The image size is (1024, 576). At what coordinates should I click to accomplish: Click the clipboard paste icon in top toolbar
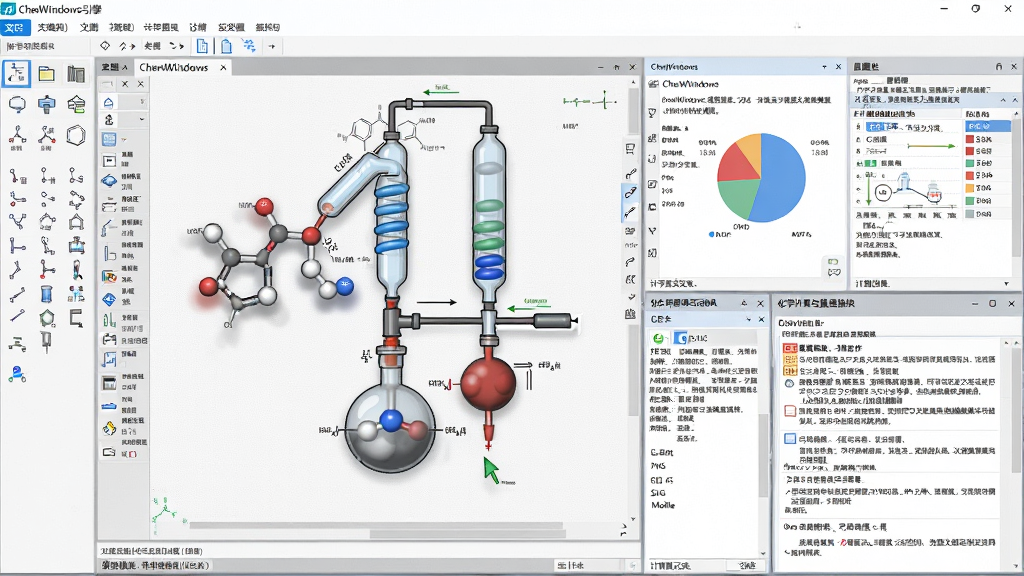226,46
